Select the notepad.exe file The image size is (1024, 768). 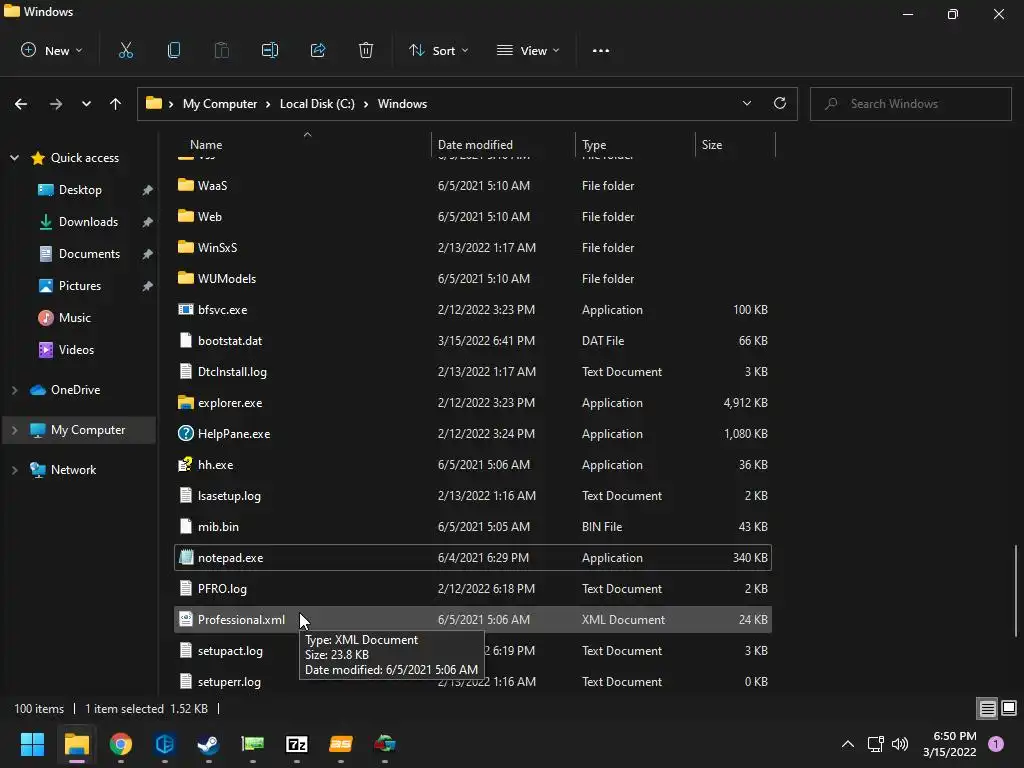coord(473,558)
